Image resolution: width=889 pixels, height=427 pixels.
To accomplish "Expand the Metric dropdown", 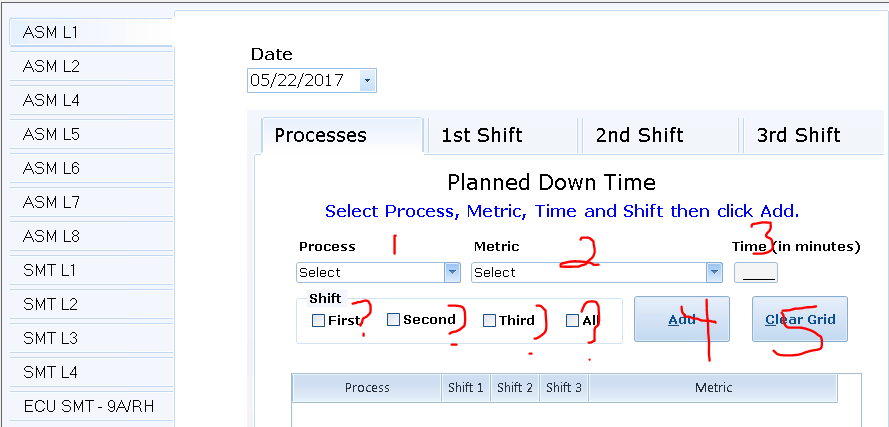I will (x=713, y=272).
